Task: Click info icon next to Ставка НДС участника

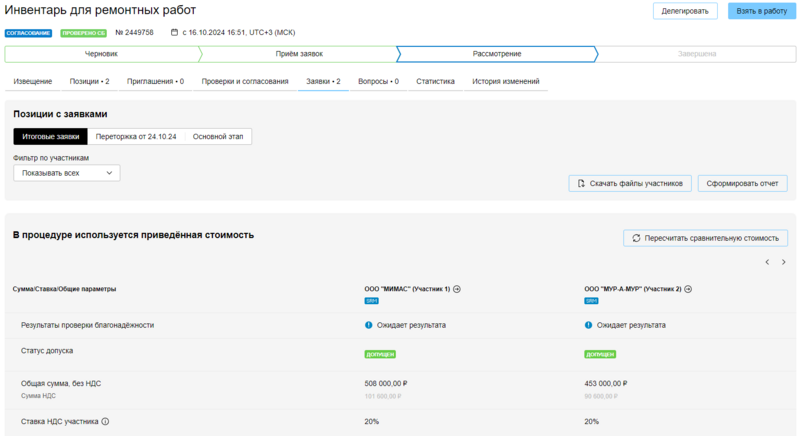Action: (105, 422)
